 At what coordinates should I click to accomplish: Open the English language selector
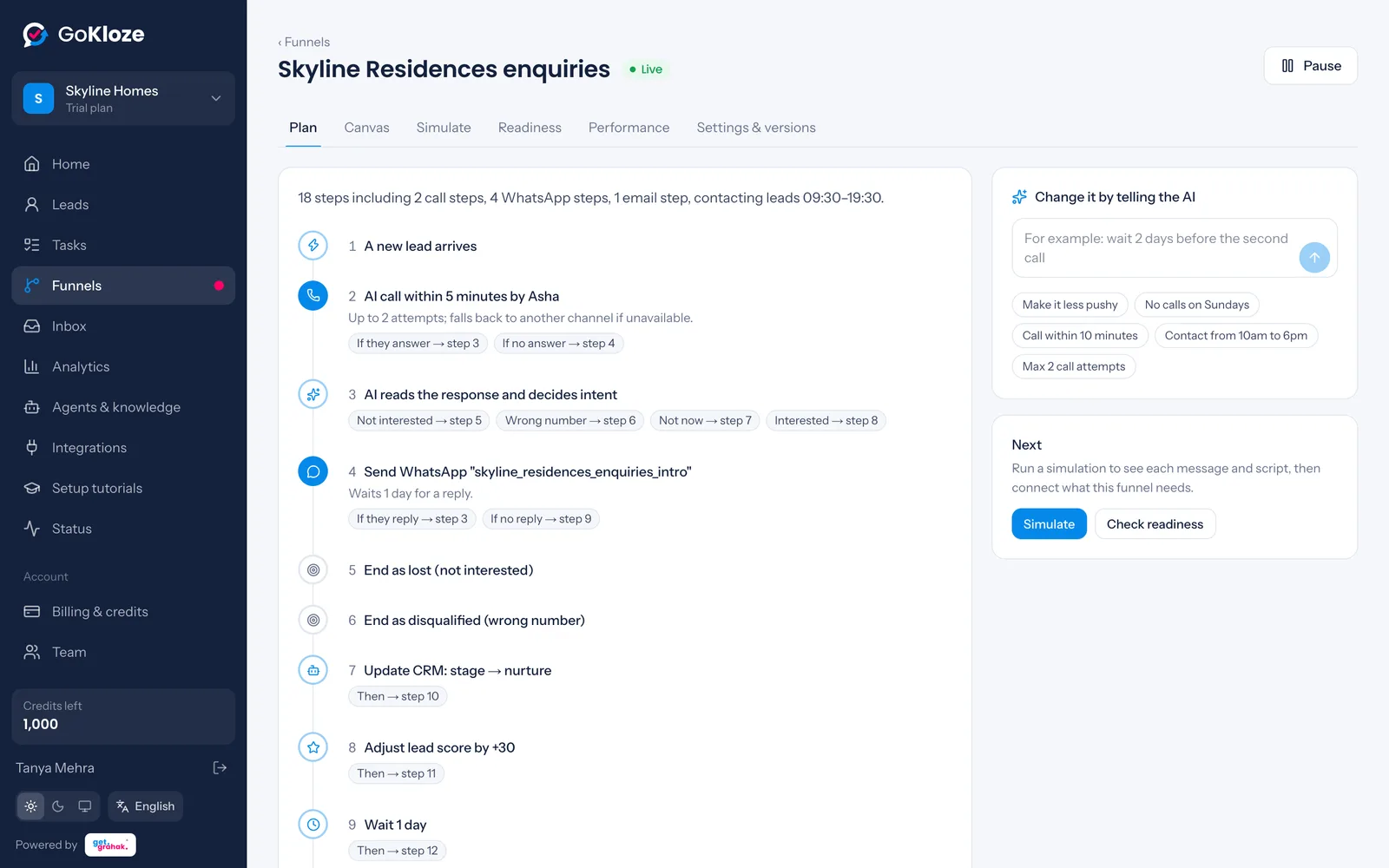pyautogui.click(x=145, y=806)
